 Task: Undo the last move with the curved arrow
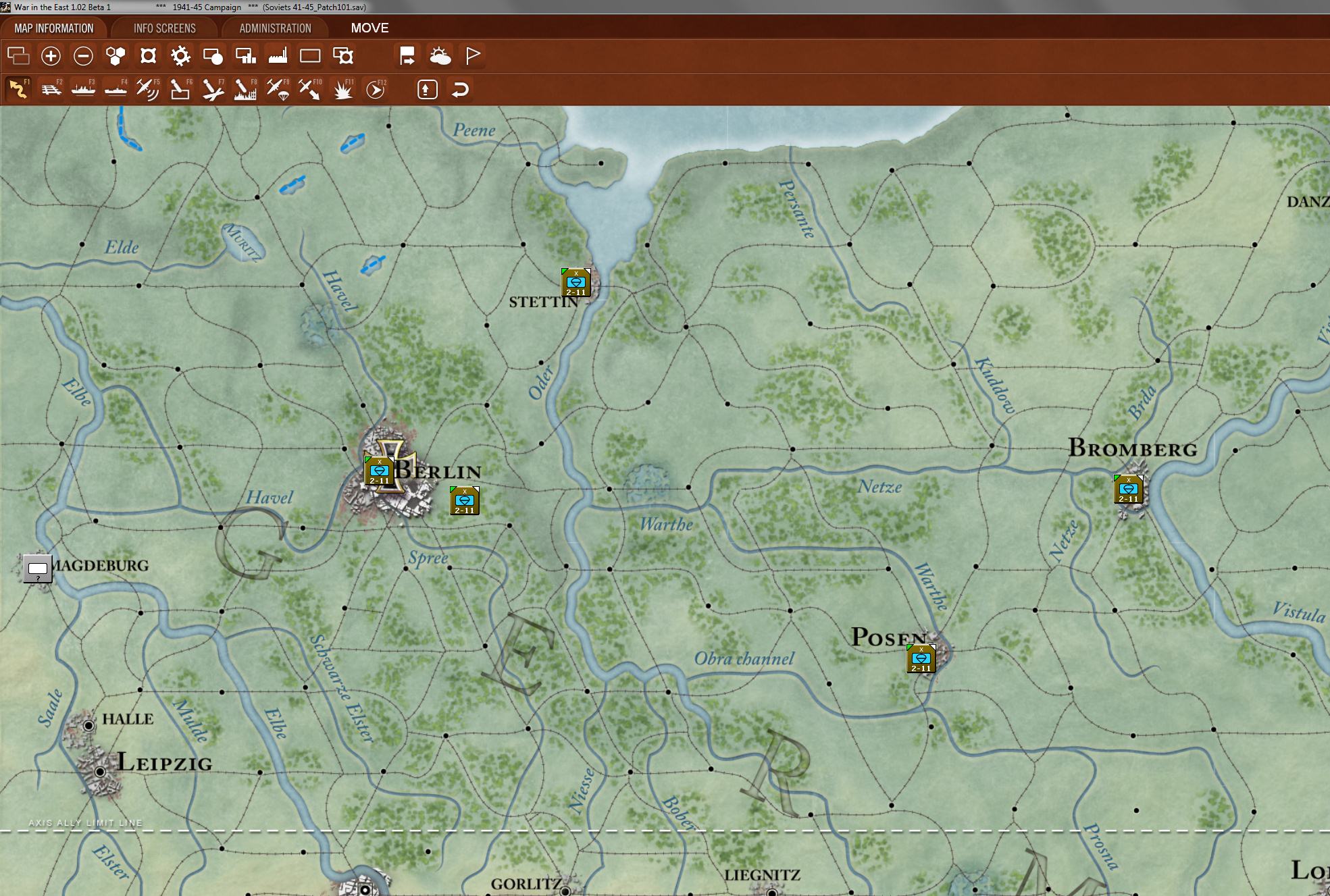point(460,89)
